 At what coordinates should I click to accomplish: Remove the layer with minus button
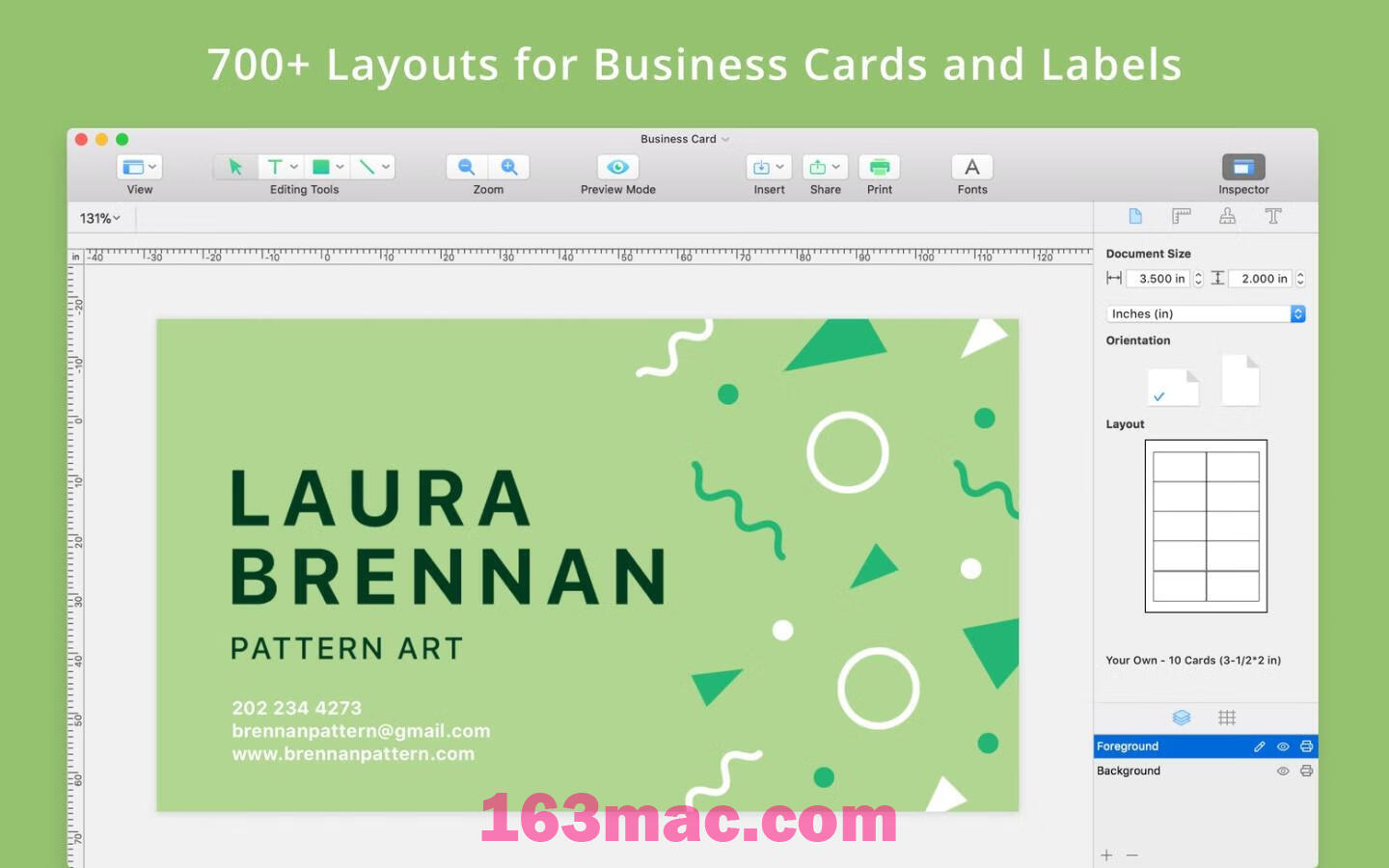click(1132, 855)
